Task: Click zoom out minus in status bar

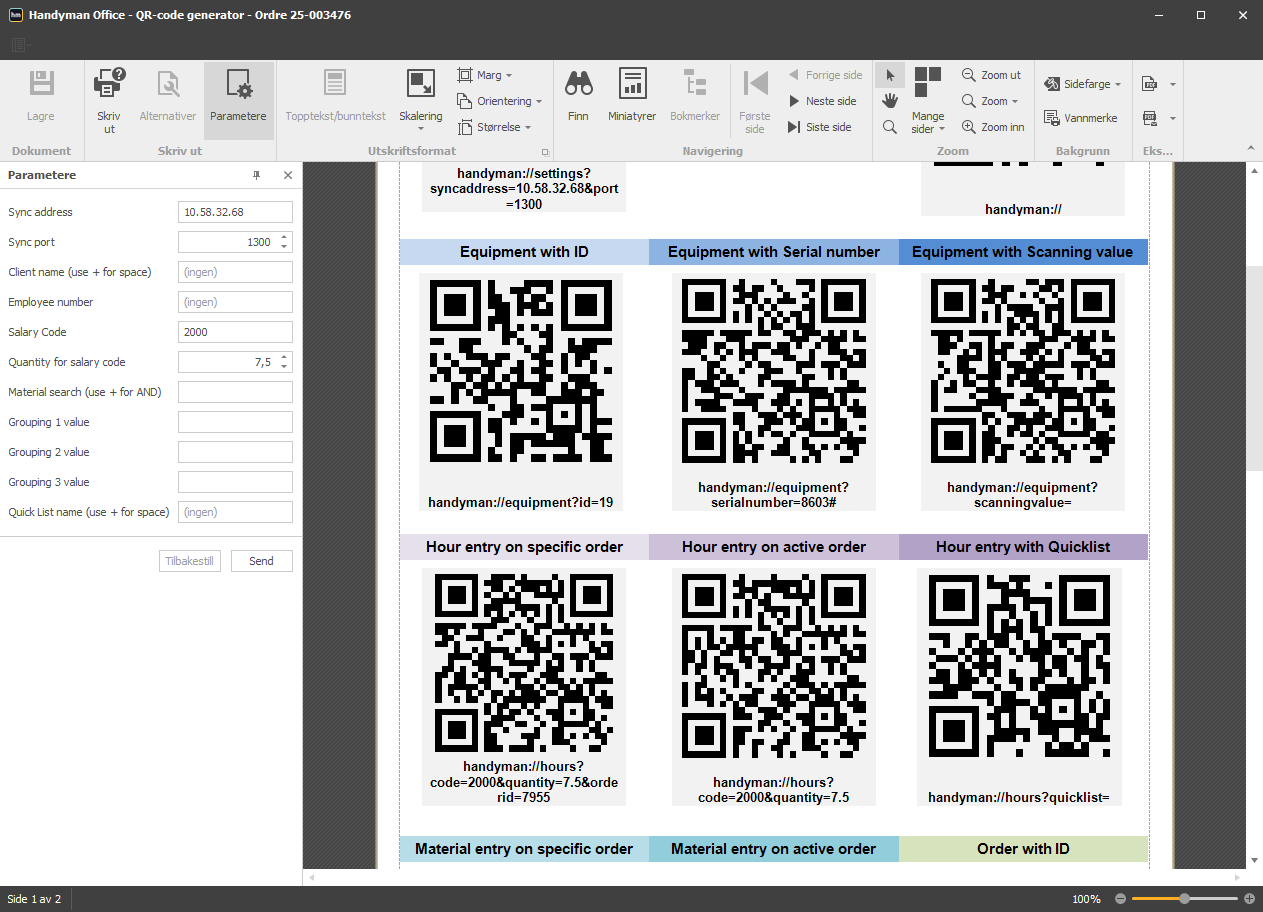Action: 1121,899
